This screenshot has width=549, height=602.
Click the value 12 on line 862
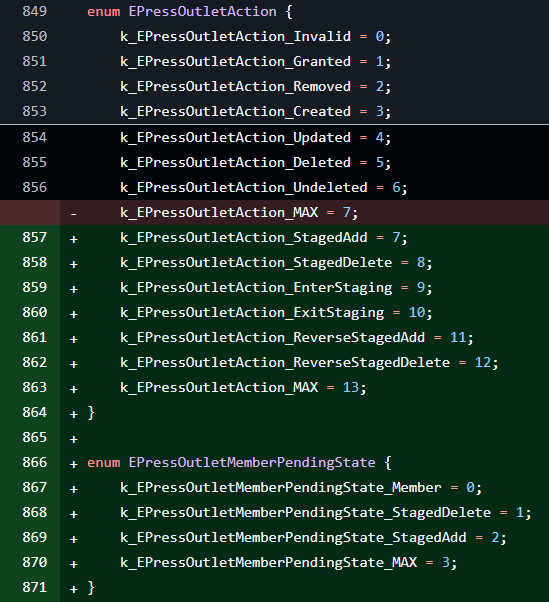point(483,362)
